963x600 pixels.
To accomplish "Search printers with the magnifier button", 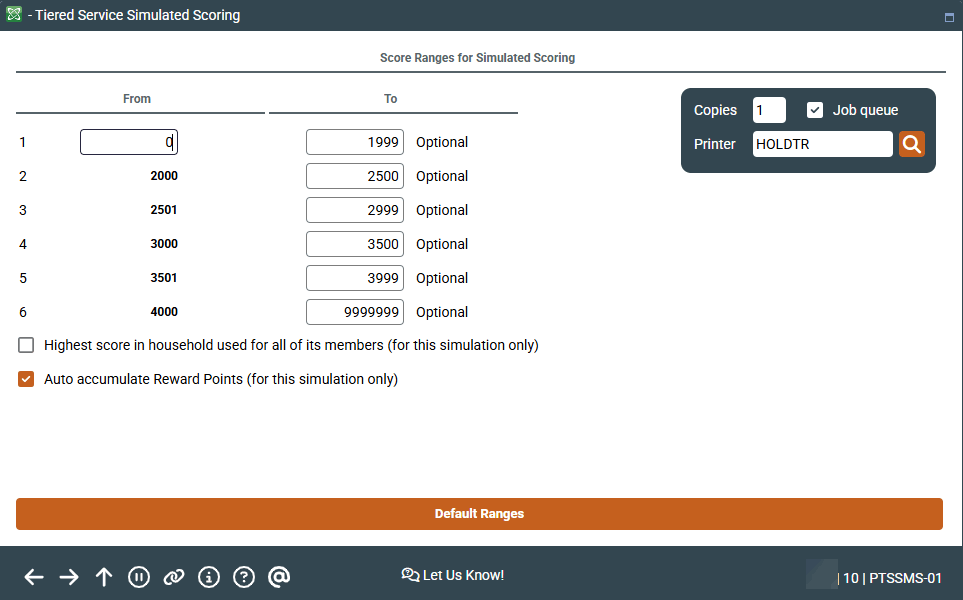I will pyautogui.click(x=911, y=144).
